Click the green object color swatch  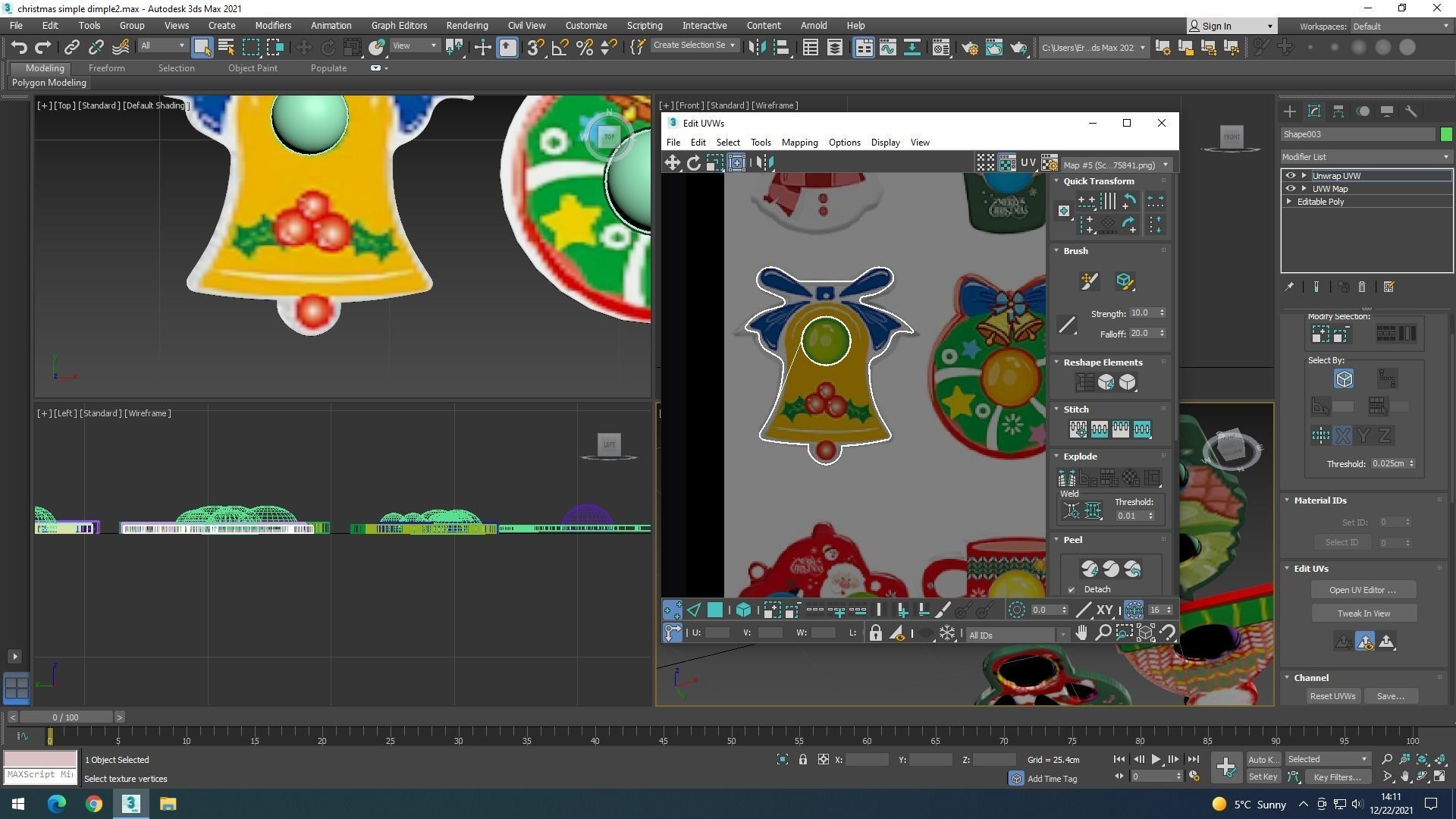tap(1446, 134)
